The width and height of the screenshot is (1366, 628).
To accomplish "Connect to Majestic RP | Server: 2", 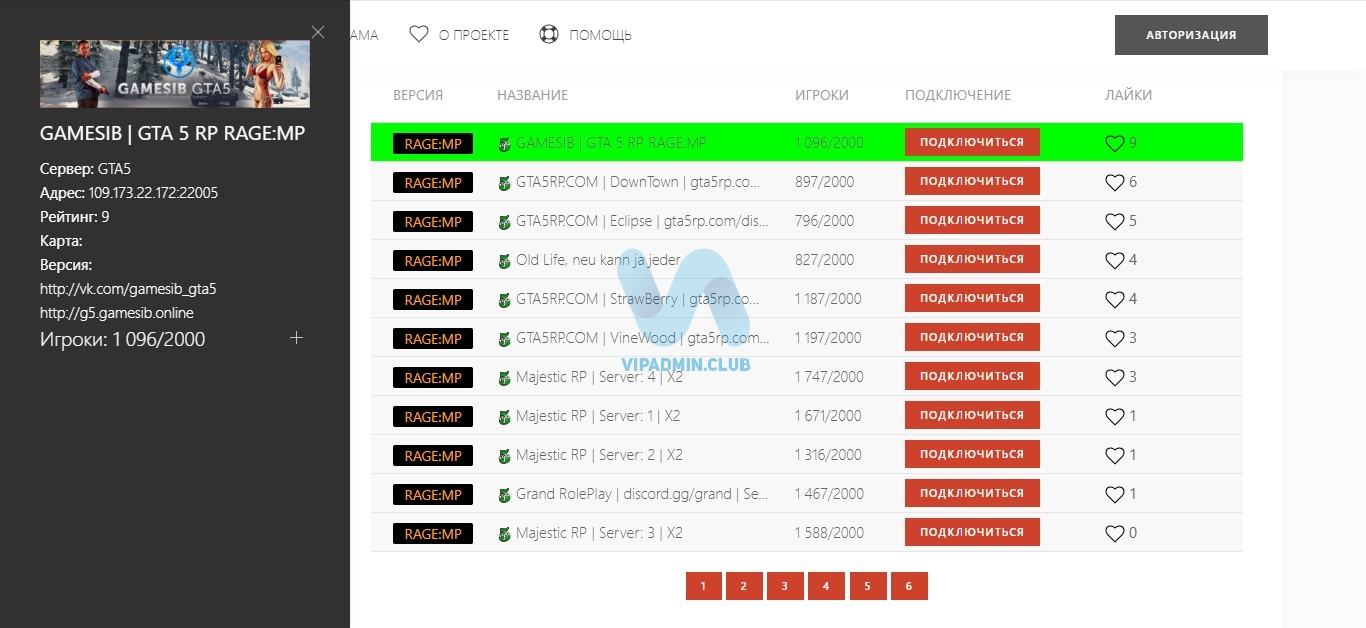I will coord(972,454).
